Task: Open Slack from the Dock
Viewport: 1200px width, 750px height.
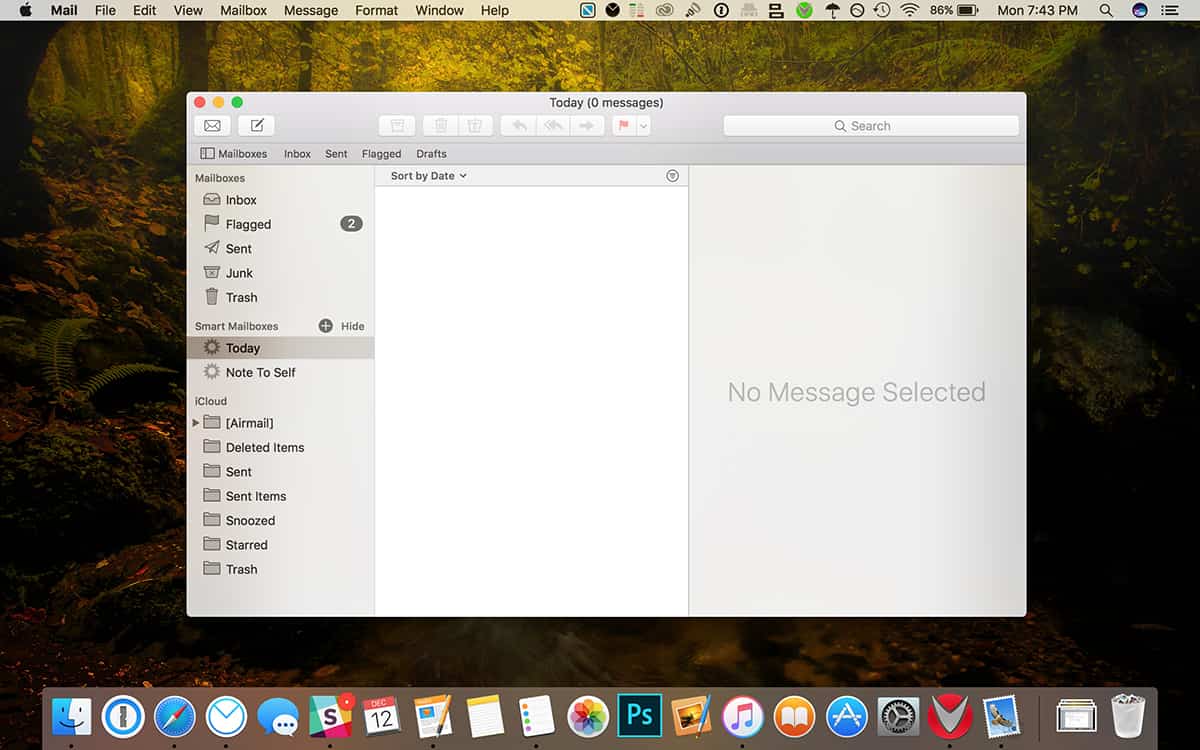Action: (x=330, y=717)
